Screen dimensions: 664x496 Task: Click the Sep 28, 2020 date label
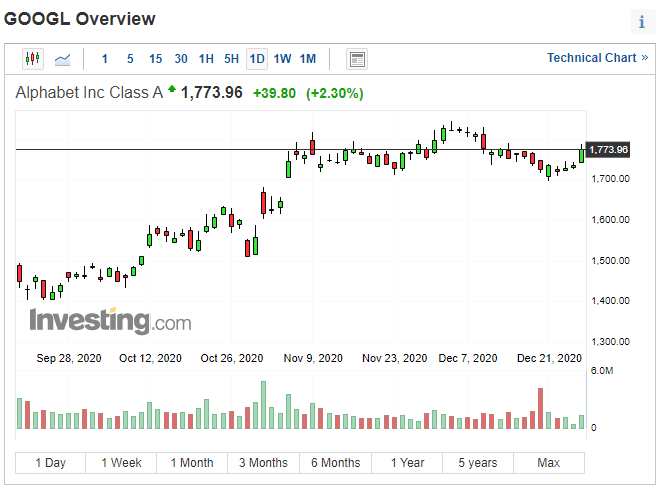pyautogui.click(x=69, y=358)
